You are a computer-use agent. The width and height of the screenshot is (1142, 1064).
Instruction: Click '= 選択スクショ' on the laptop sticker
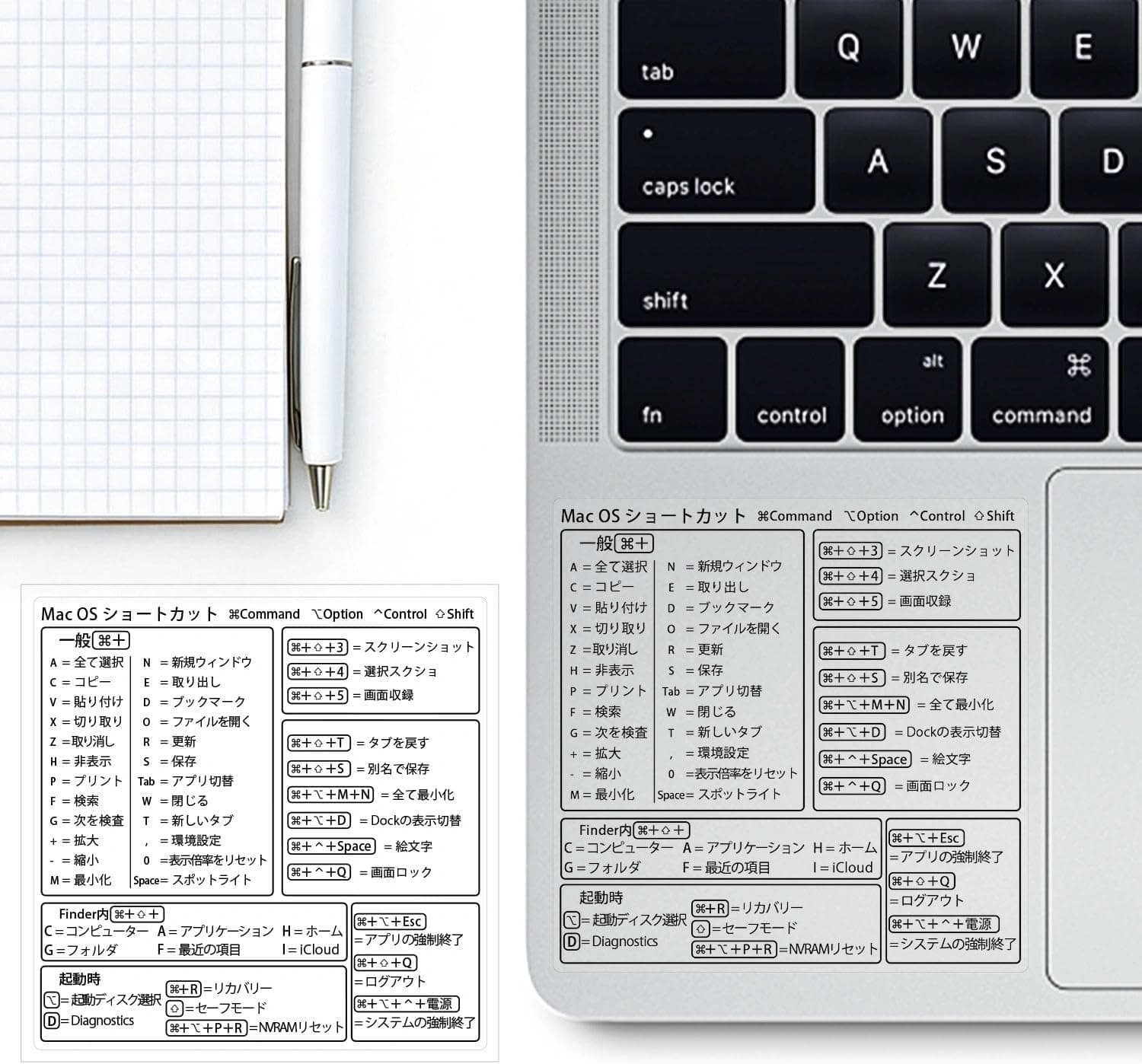(x=931, y=576)
